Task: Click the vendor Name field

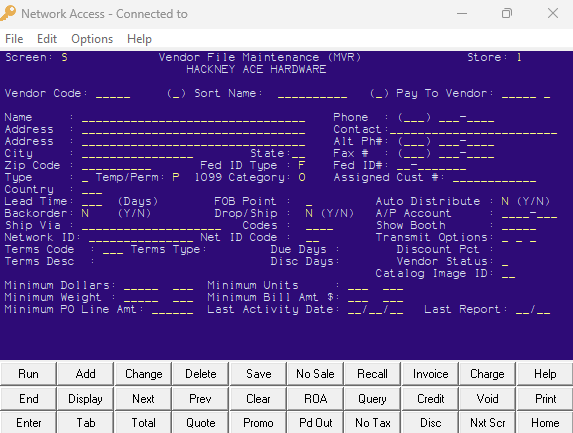Action: [194, 118]
